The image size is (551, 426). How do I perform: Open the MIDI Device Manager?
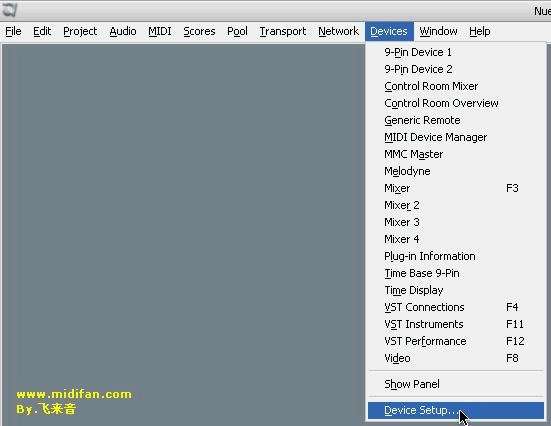456,137
